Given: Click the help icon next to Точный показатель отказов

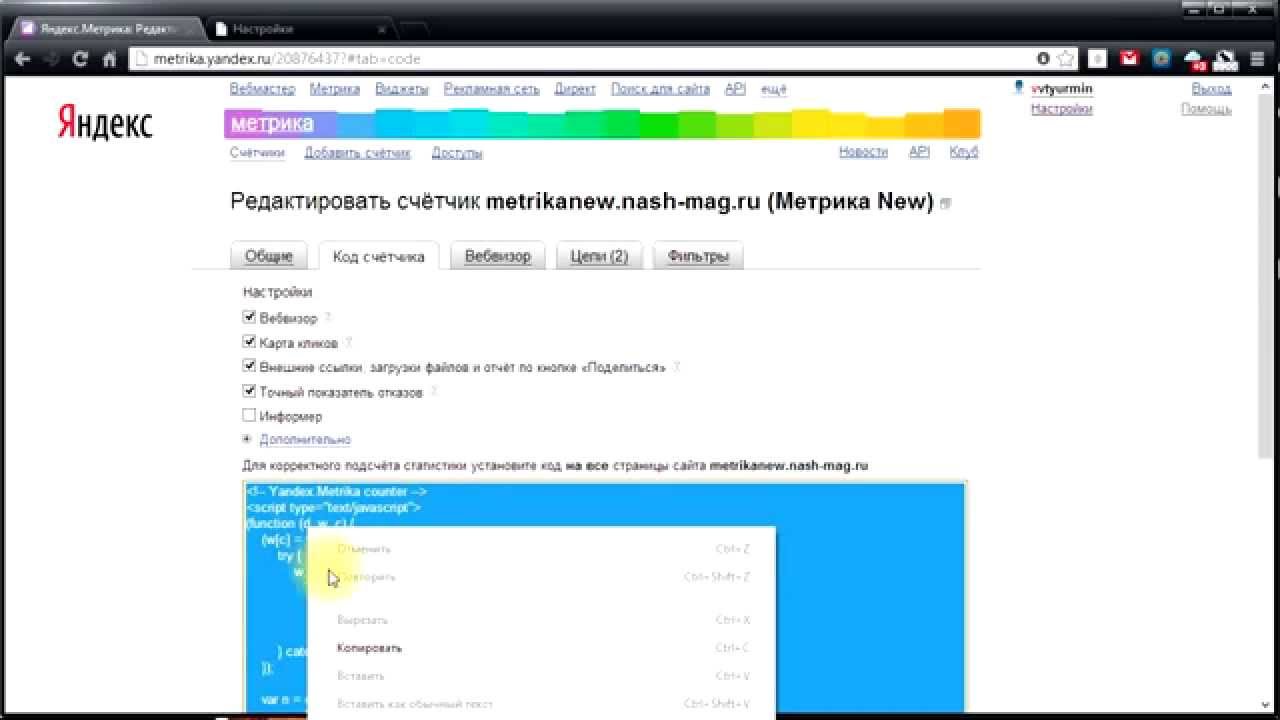Looking at the screenshot, I should pos(434,392).
